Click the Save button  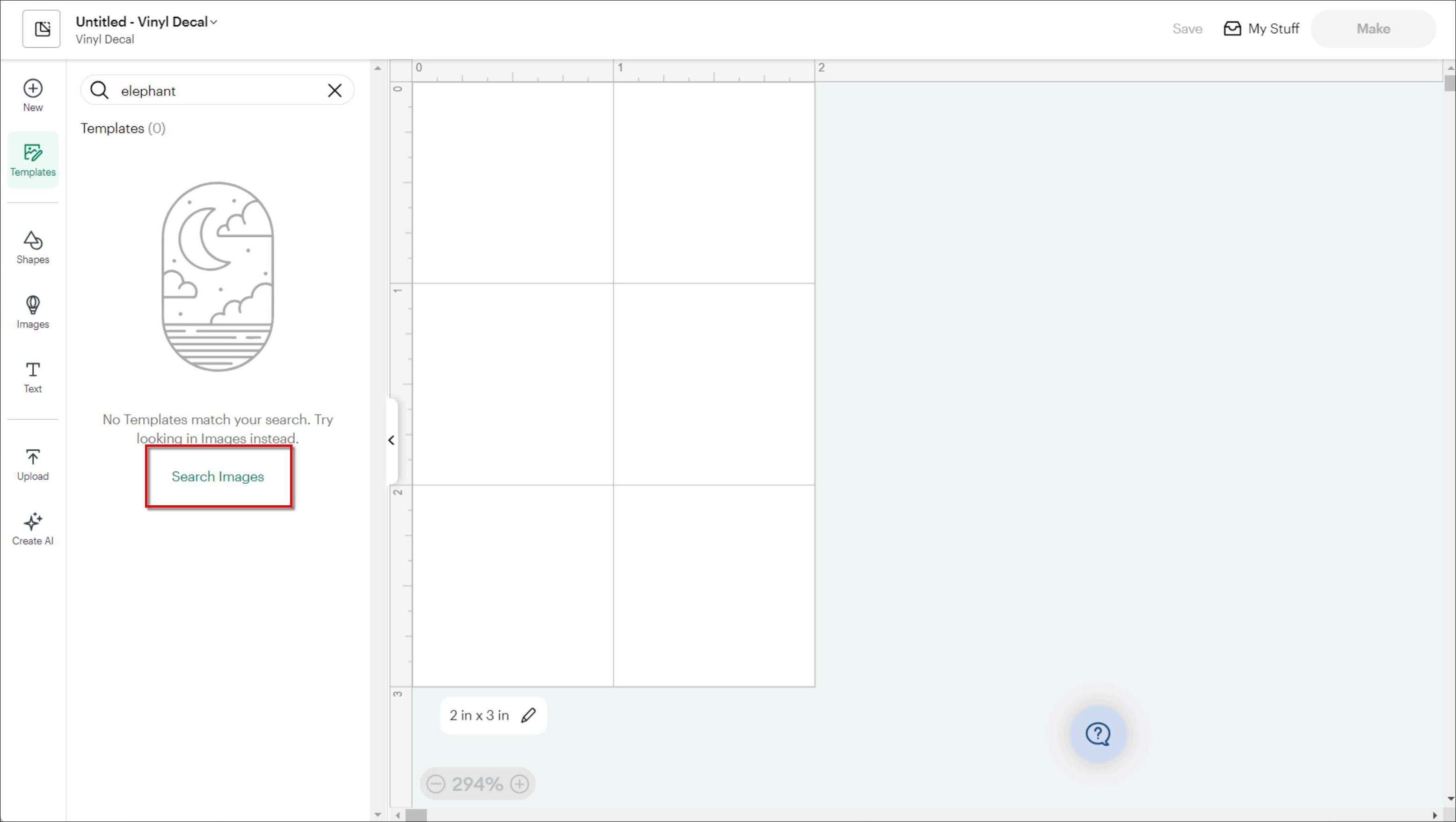tap(1187, 29)
